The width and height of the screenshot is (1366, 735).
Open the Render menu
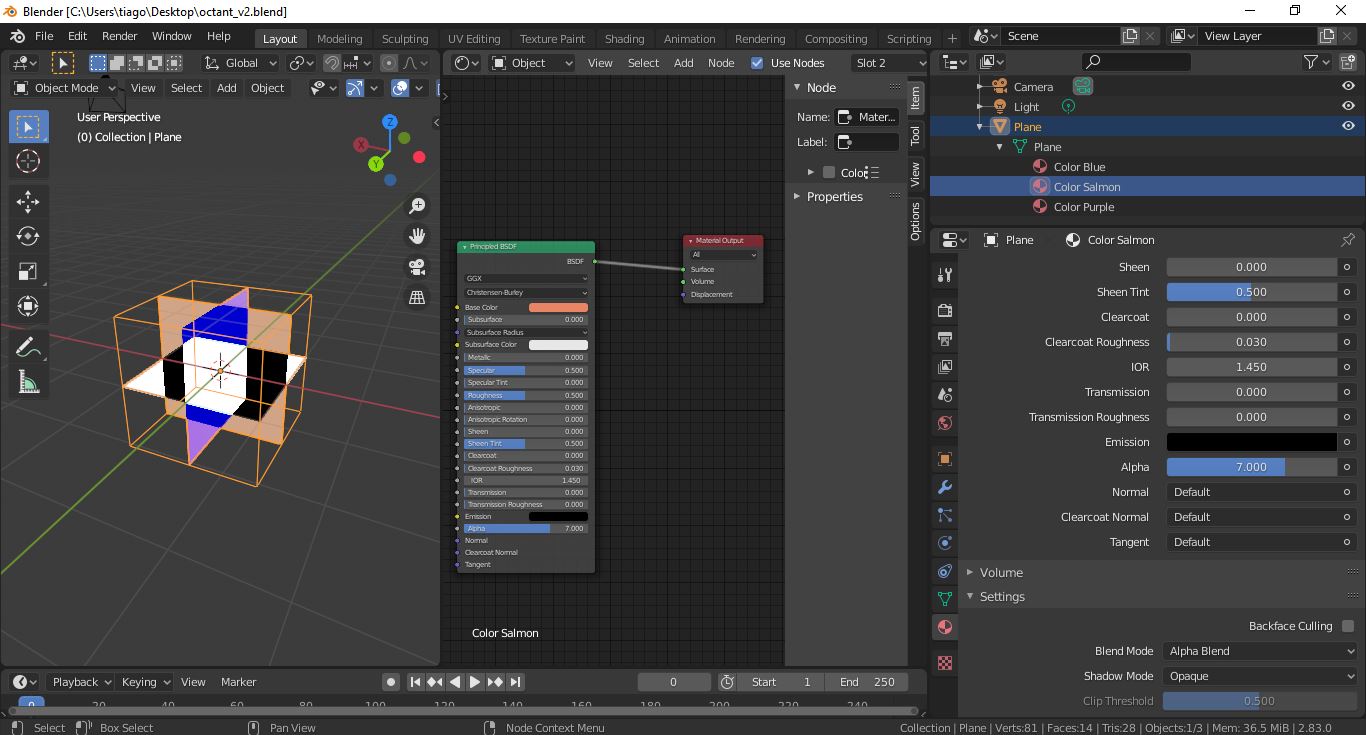(119, 36)
